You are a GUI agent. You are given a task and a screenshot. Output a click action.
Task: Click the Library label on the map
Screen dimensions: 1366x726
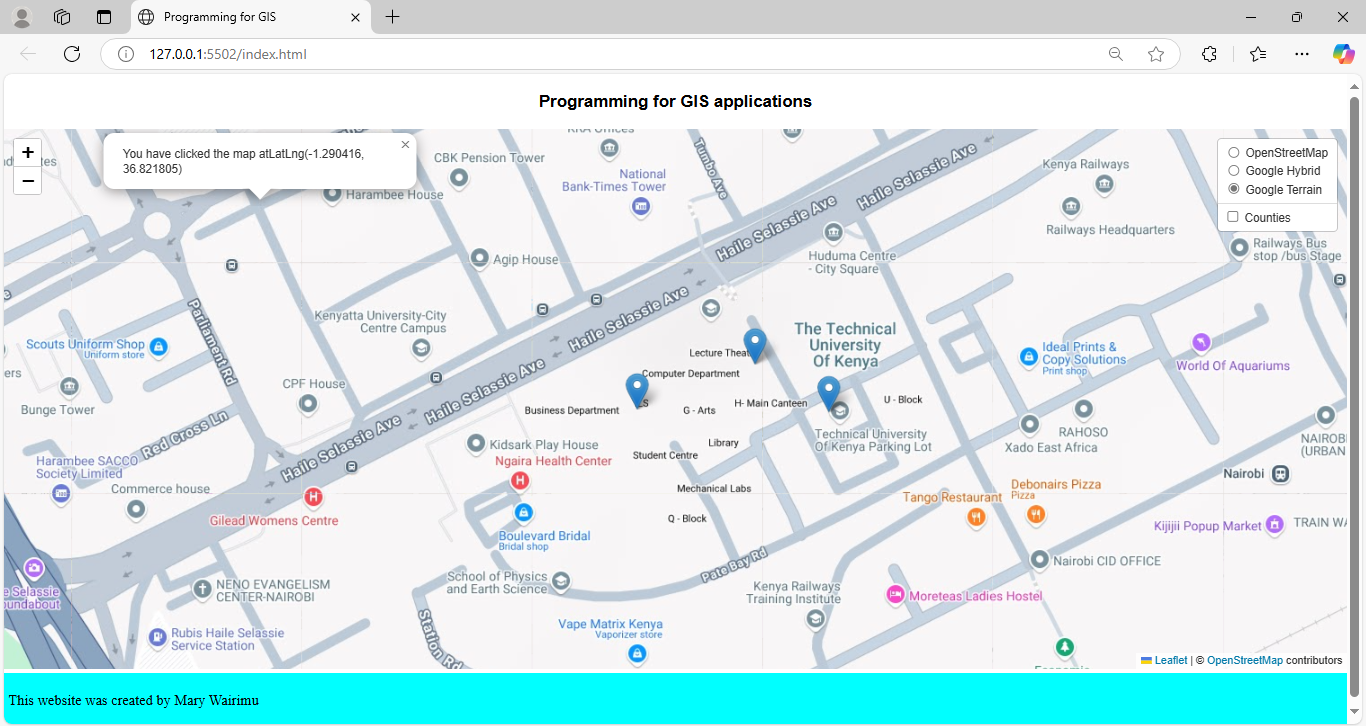[x=723, y=442]
